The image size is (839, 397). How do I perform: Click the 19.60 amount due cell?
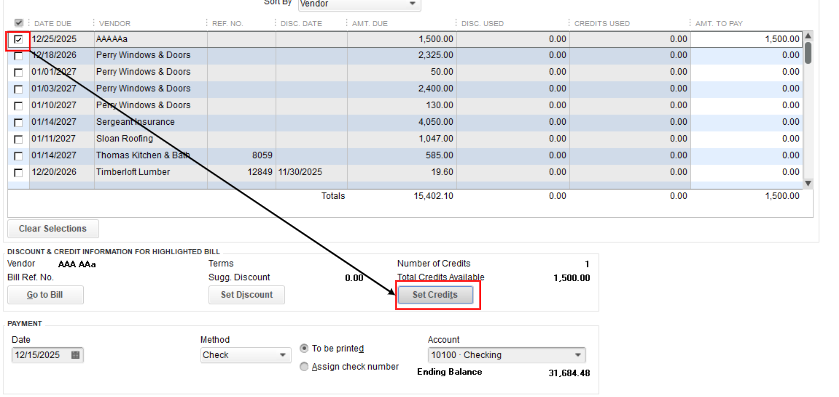[x=444, y=172]
